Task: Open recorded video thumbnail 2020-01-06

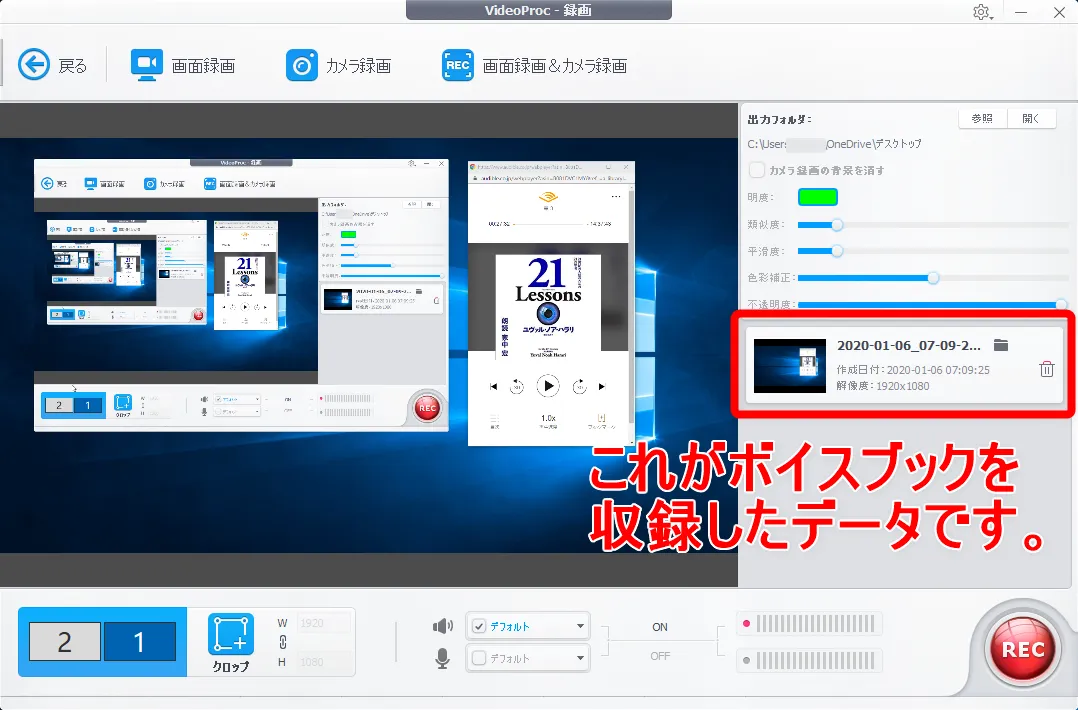Action: [x=789, y=366]
